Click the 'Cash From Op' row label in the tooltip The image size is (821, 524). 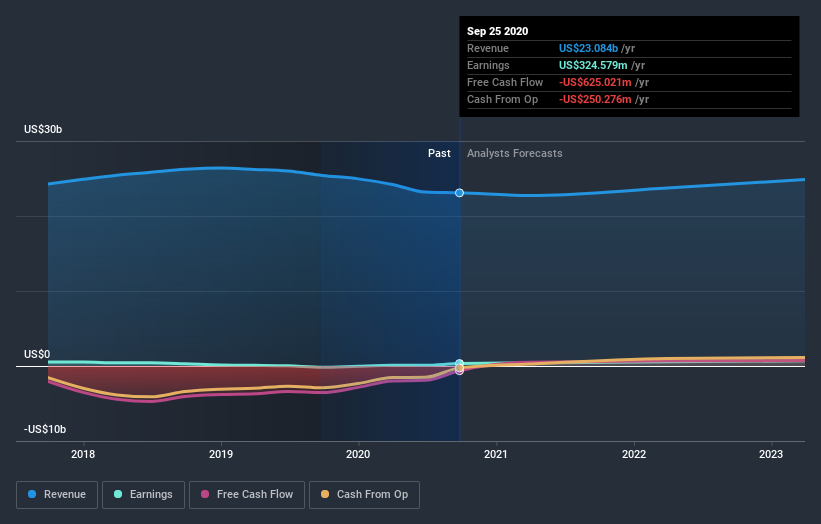pos(503,99)
